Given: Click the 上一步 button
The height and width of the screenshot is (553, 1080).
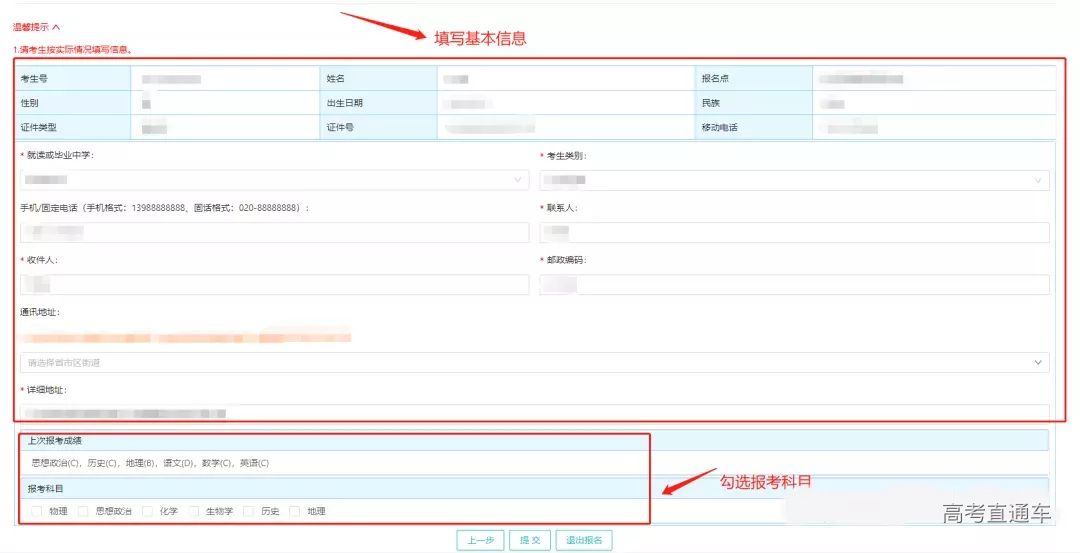Looking at the screenshot, I should click(480, 540).
